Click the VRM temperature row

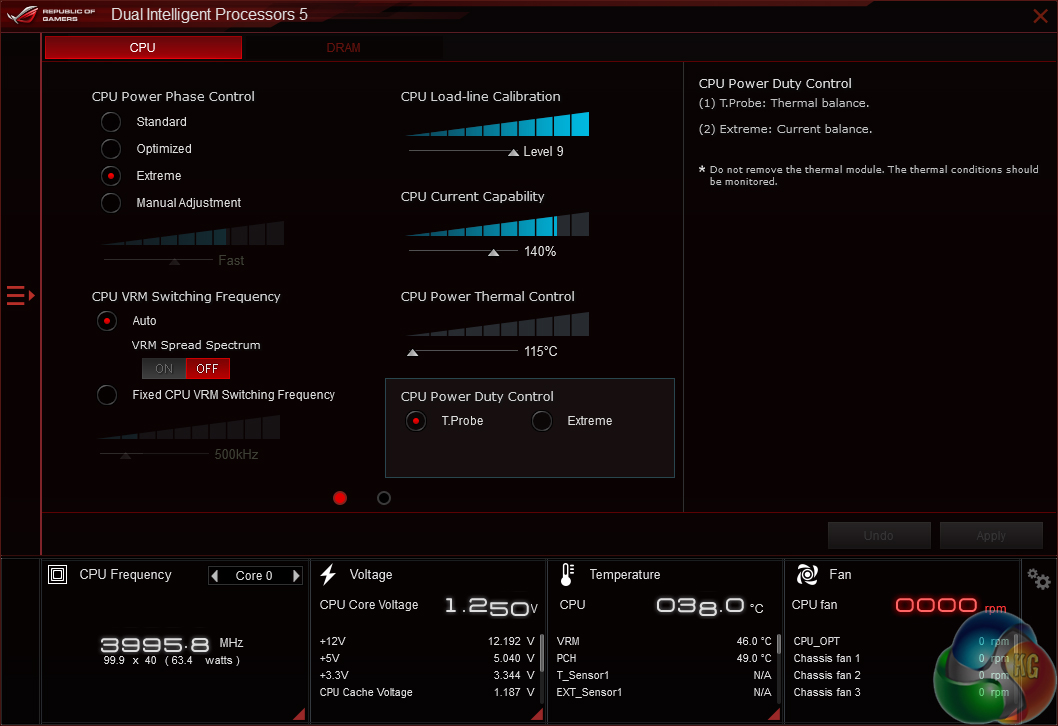[x=664, y=641]
